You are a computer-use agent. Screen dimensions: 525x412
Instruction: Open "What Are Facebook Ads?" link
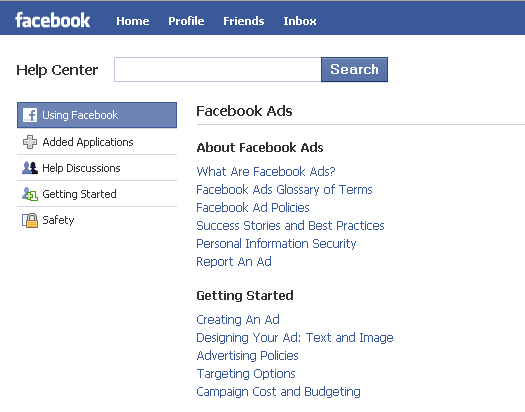(x=266, y=172)
